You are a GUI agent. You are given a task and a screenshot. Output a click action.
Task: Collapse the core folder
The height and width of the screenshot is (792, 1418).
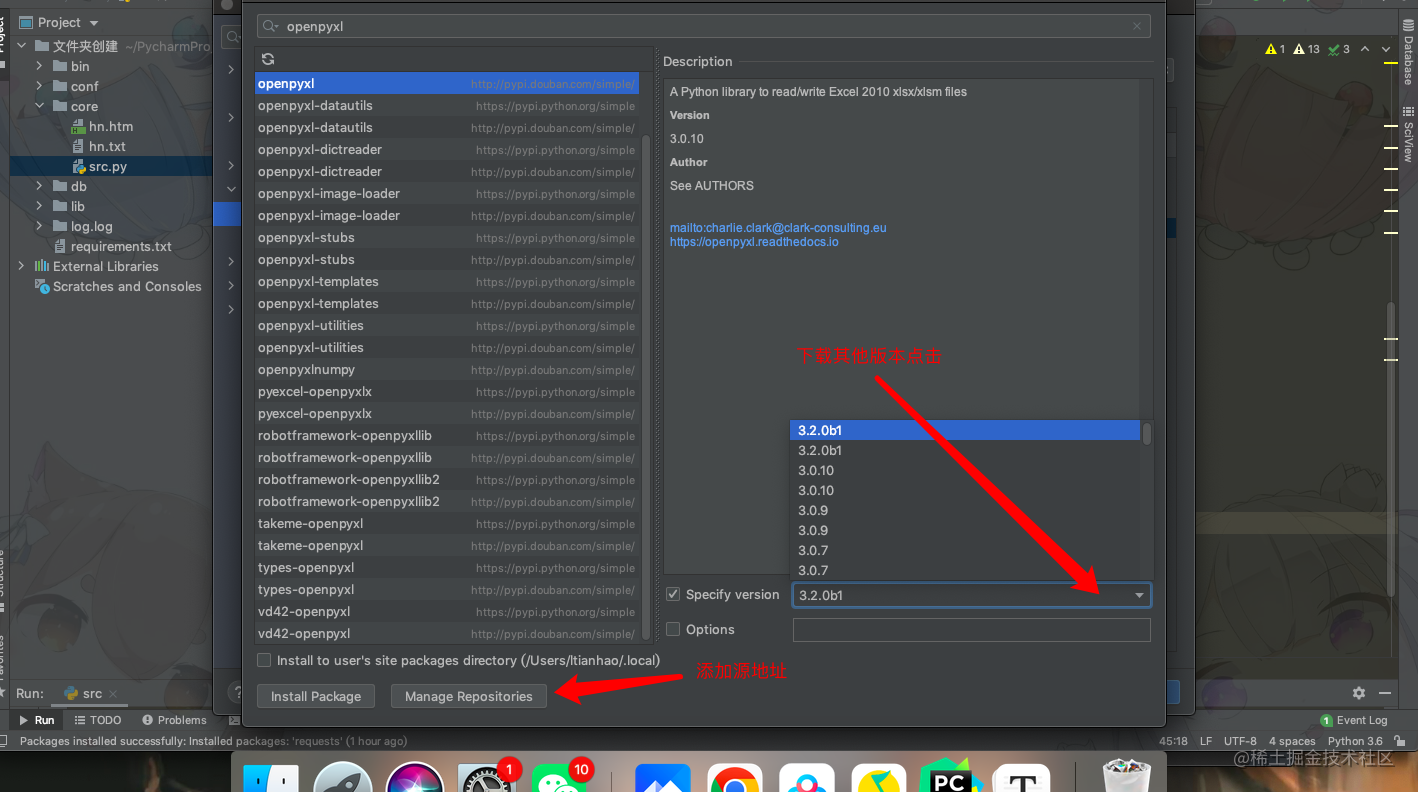[x=39, y=106]
